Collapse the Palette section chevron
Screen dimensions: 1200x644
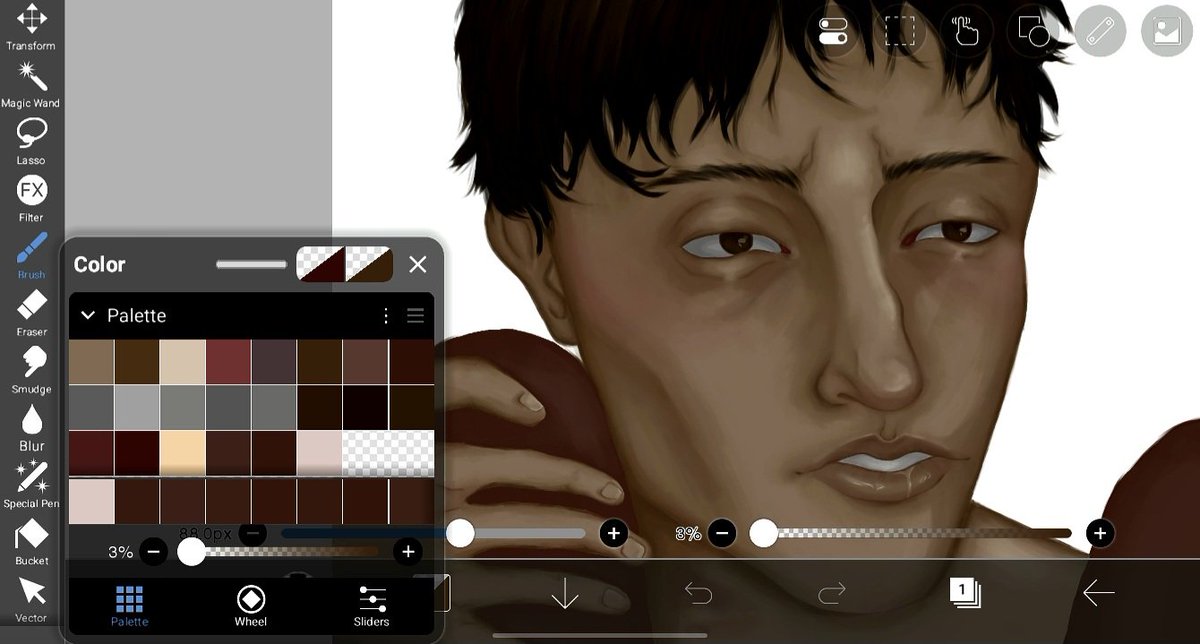click(x=88, y=315)
